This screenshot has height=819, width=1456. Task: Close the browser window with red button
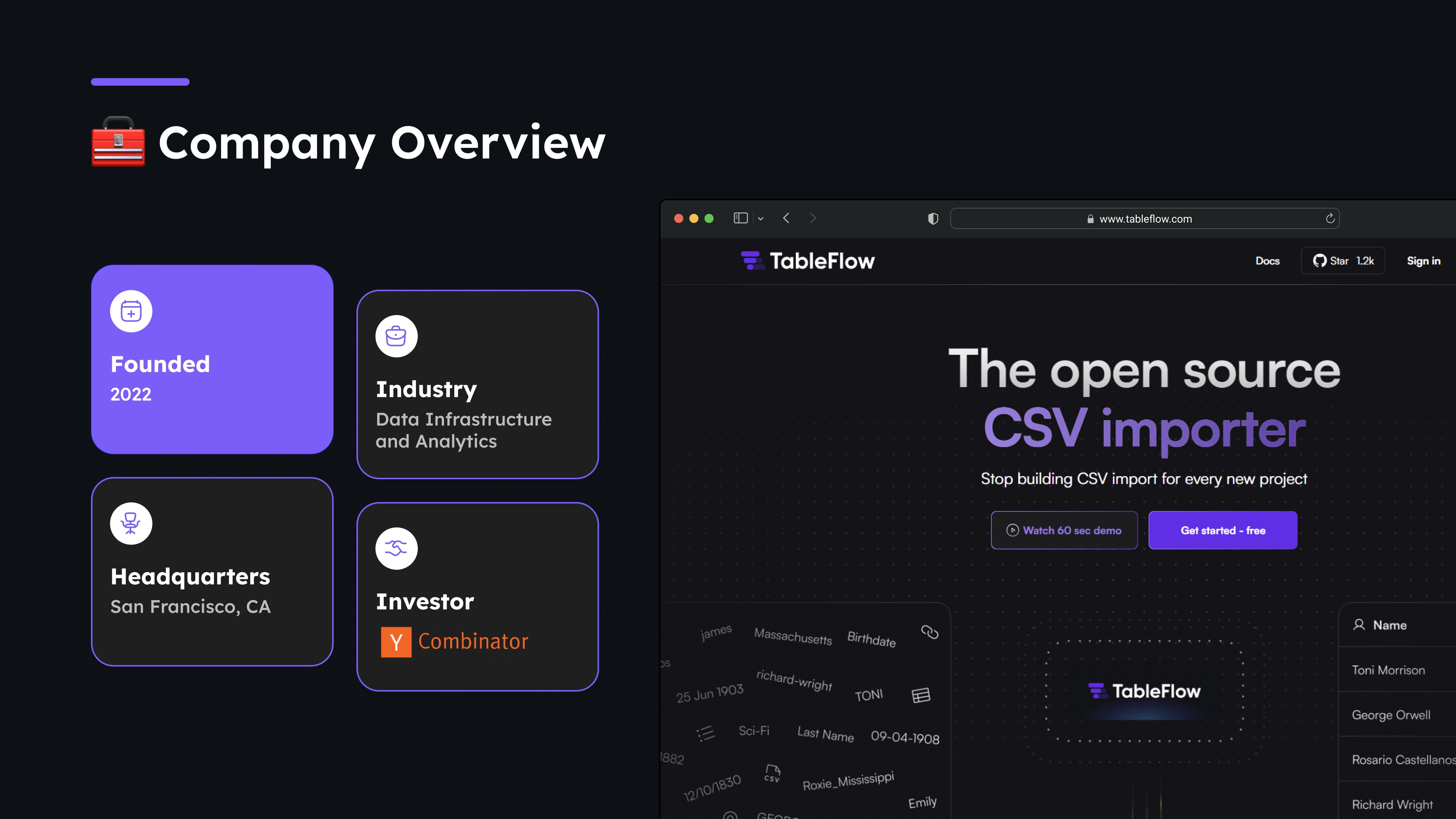pyautogui.click(x=678, y=218)
